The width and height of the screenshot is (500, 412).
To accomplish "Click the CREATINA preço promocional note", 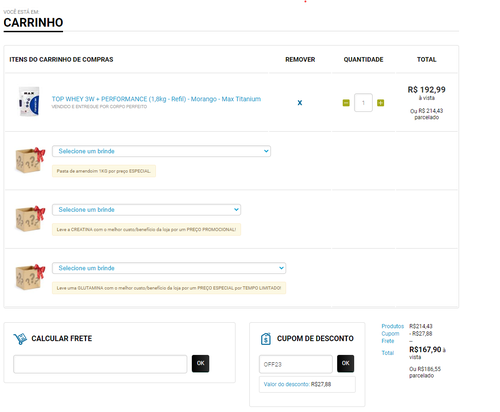I will (146, 230).
